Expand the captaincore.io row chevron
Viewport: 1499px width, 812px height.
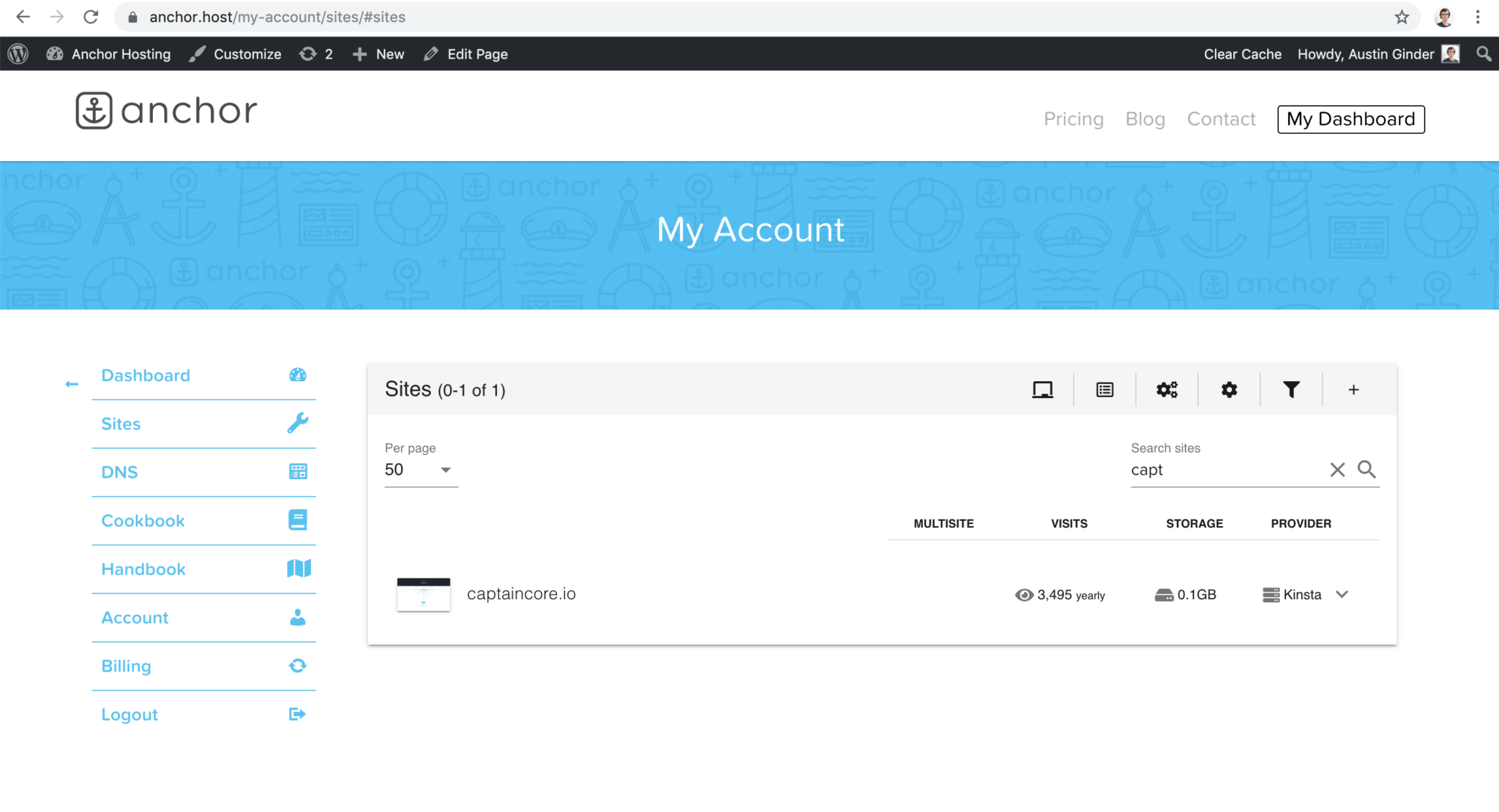[x=1342, y=594]
